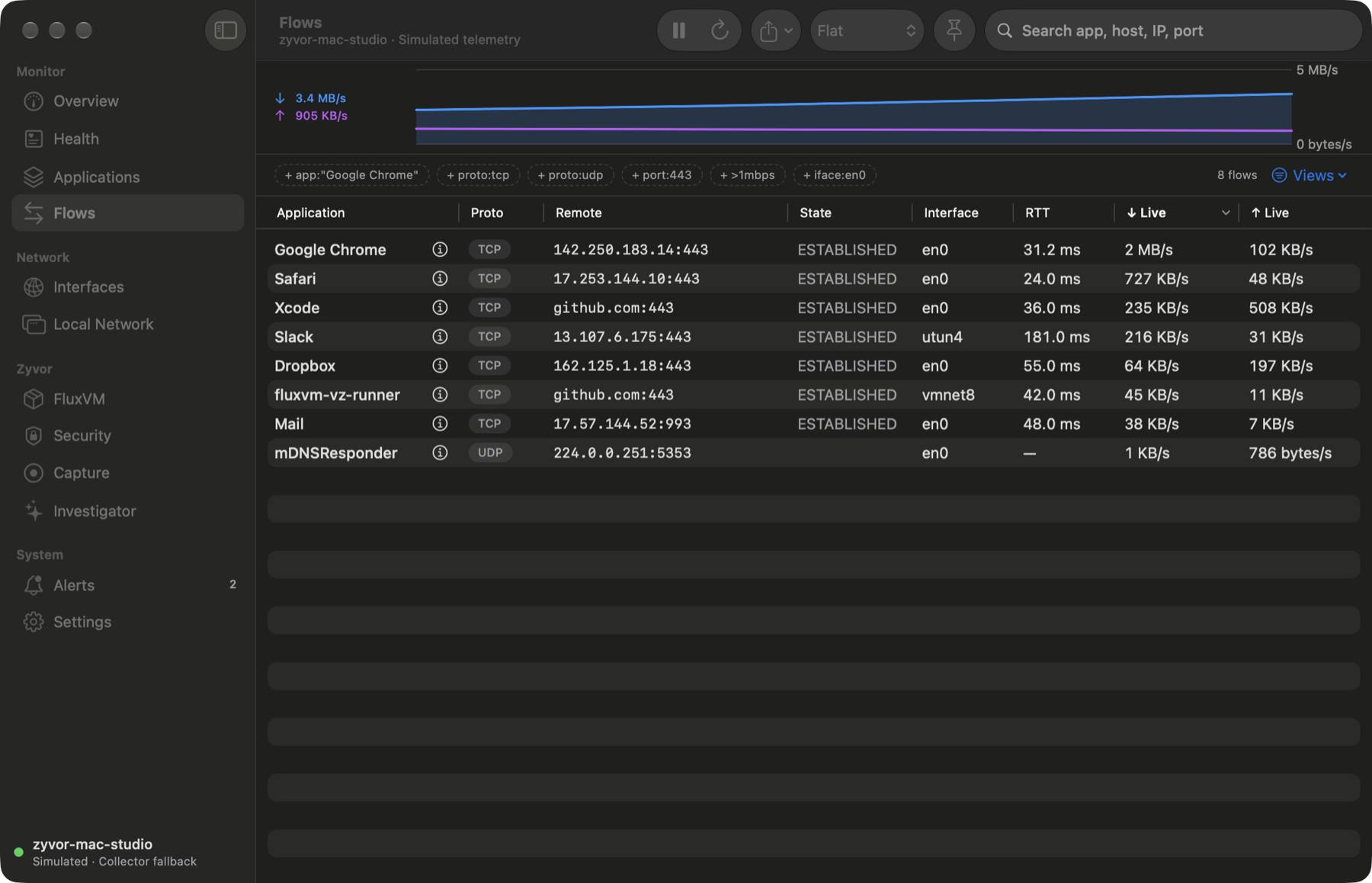This screenshot has height=883, width=1372.
Task: Select the 13.107.6.175:443 remote cell
Action: tap(622, 337)
